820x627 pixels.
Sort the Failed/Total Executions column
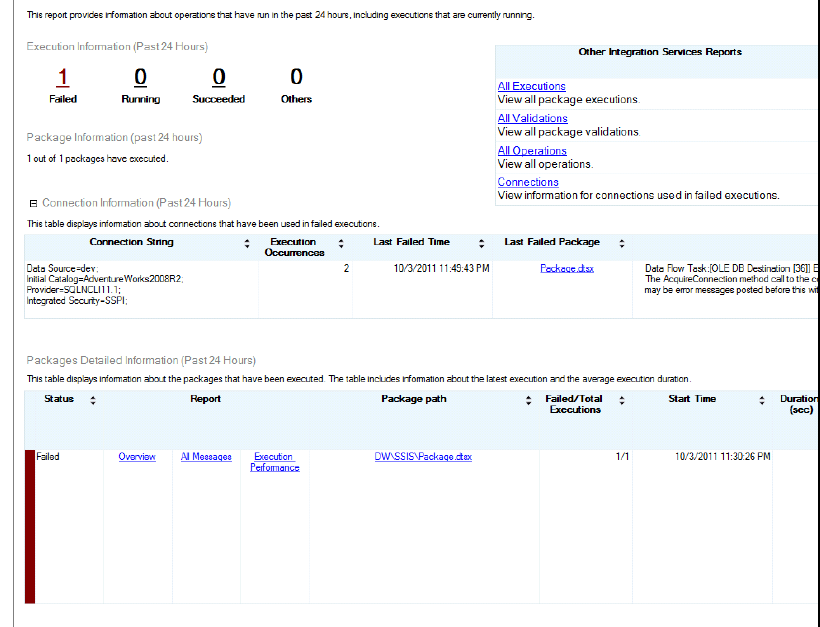(622, 401)
